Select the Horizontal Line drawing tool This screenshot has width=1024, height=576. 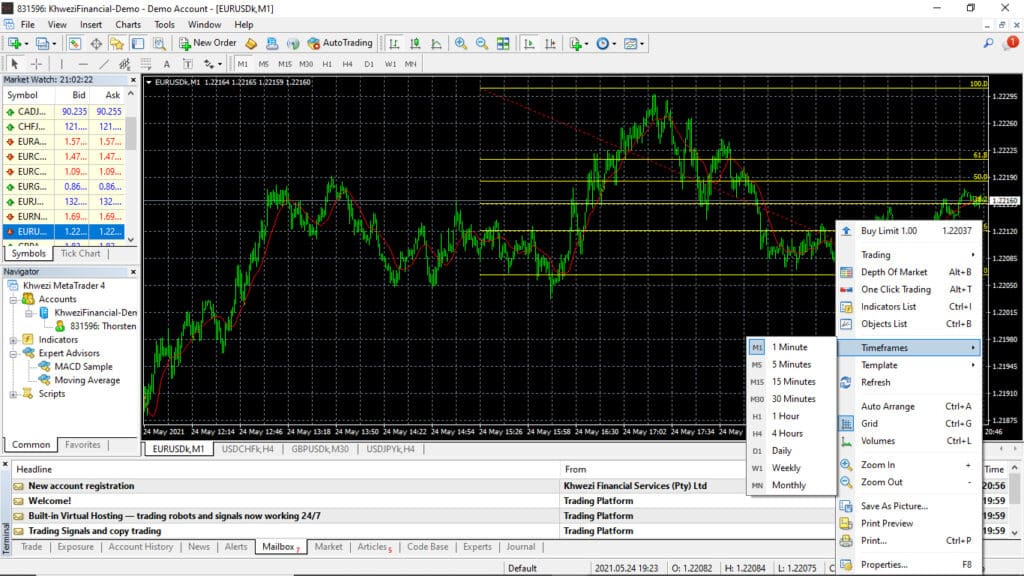click(x=83, y=64)
